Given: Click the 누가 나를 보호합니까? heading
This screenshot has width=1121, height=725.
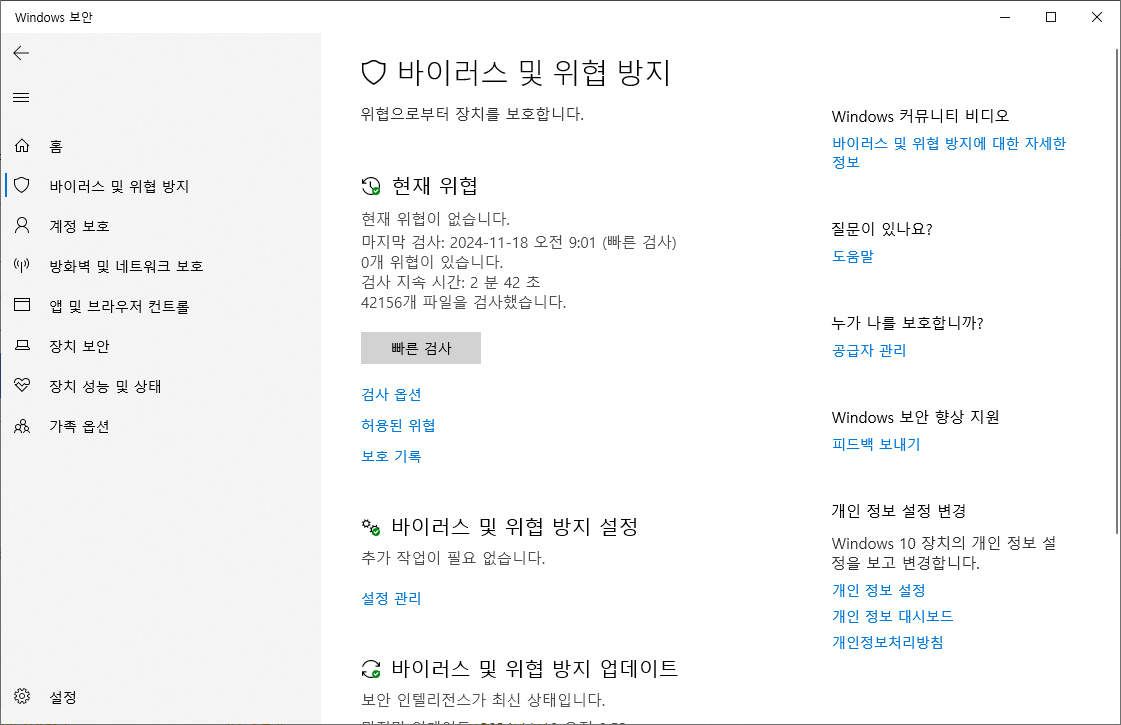Looking at the screenshot, I should 907,323.
